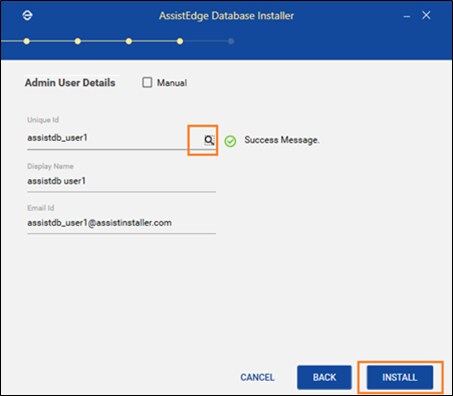This screenshot has height=396, width=453.
Task: Focus the Display Name input field
Action: point(121,182)
